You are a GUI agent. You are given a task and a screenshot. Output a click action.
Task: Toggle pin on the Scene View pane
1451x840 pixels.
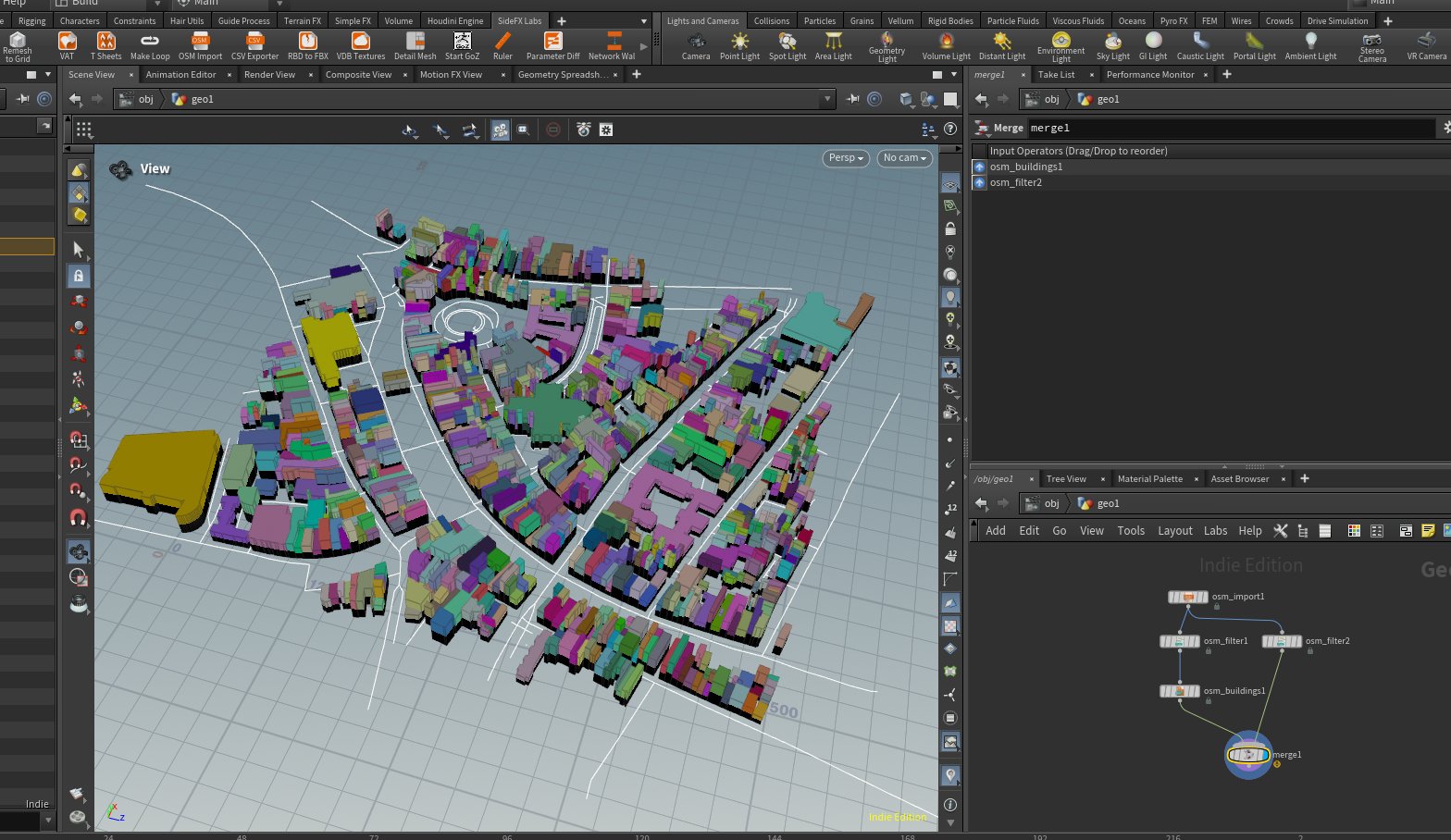coord(852,99)
